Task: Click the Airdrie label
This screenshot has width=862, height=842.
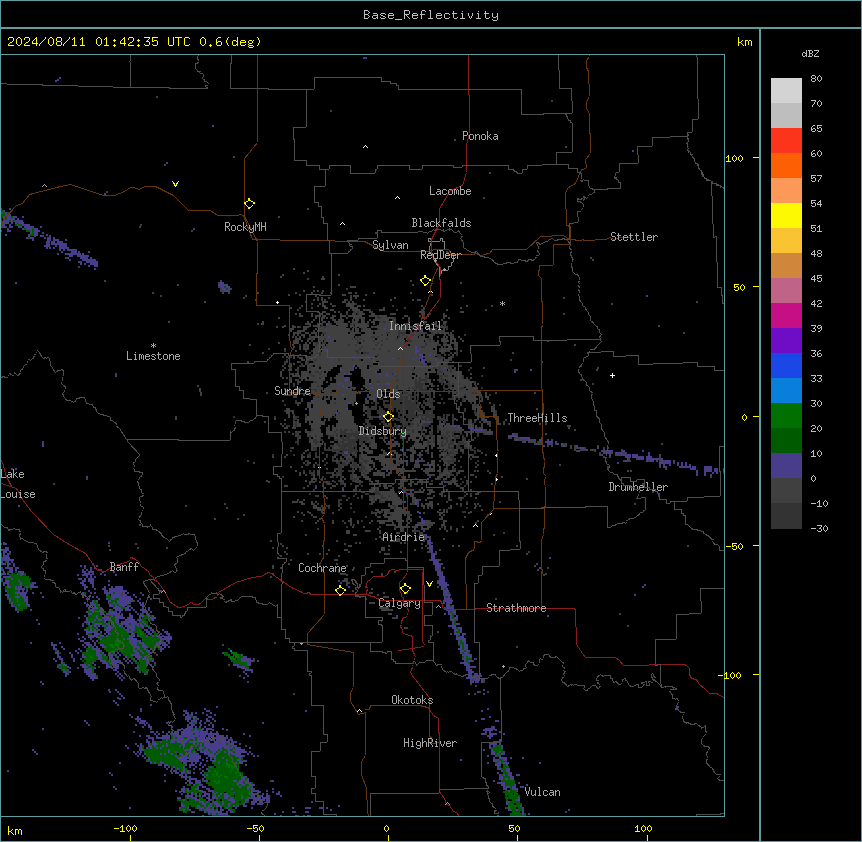Action: pos(403,537)
